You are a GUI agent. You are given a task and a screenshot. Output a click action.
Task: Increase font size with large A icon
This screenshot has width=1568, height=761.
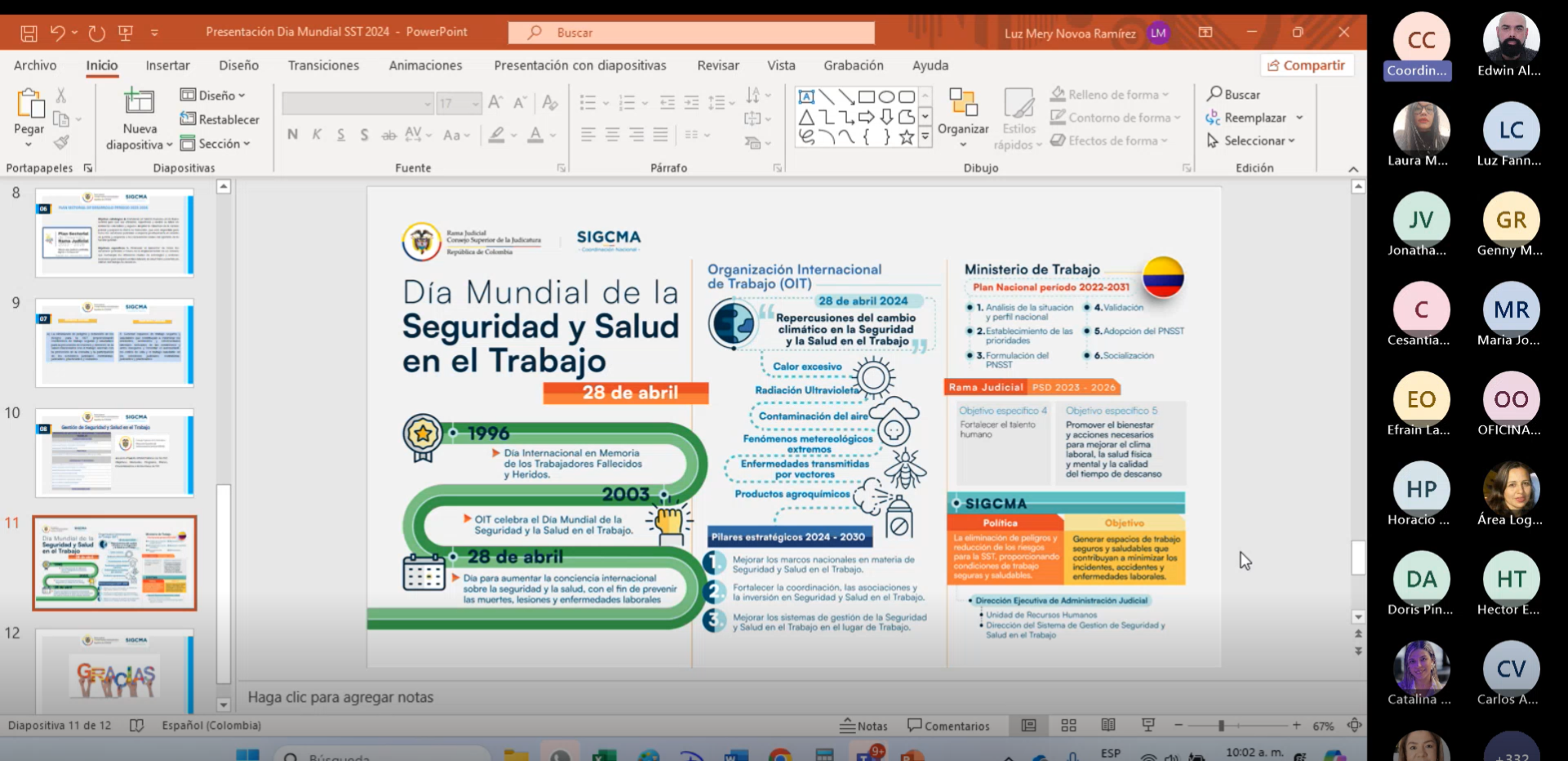(495, 103)
